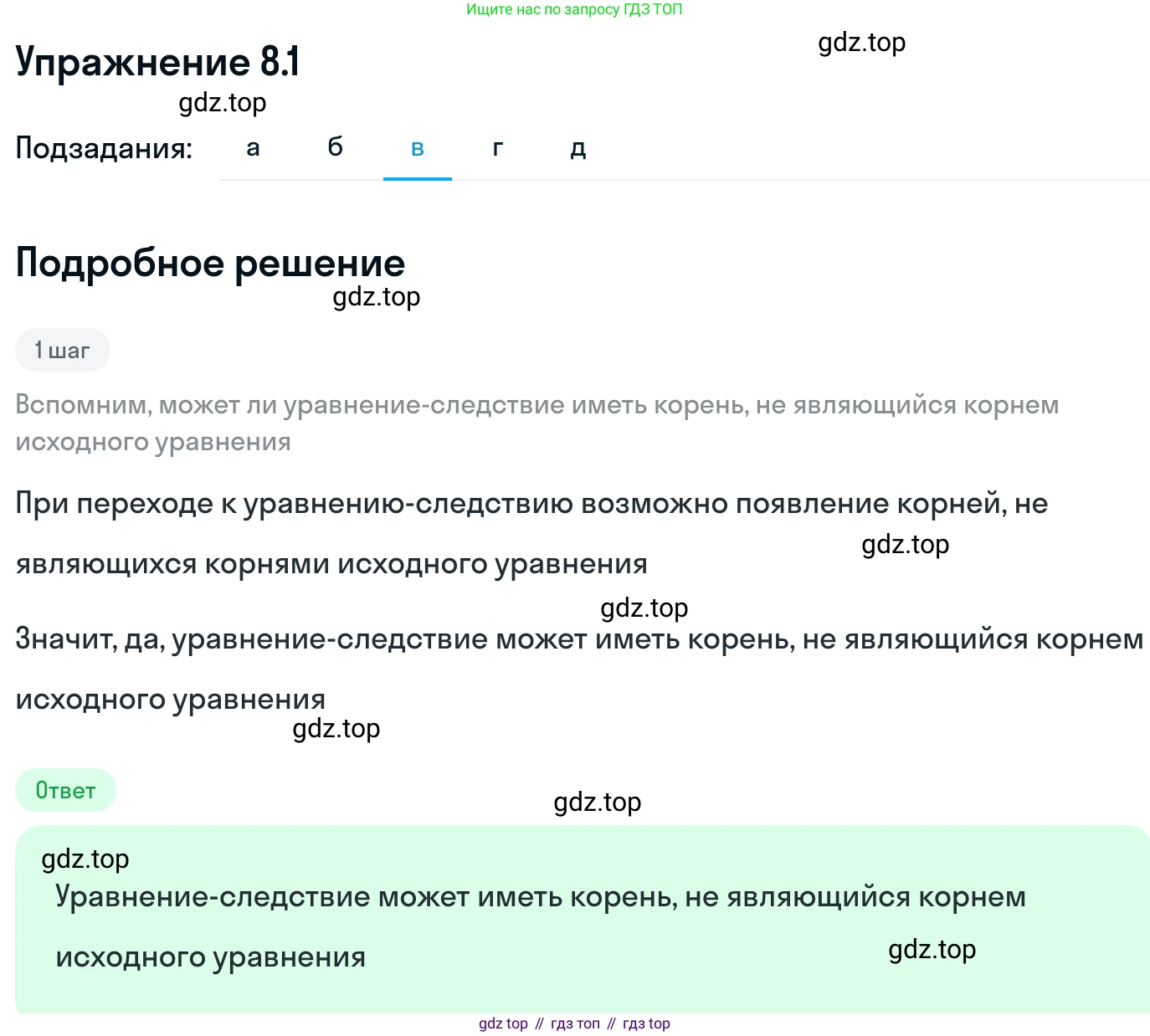The height and width of the screenshot is (1036, 1150).
Task: Click the paragraph starting «При переходе к уравнению-следствию»
Action: tap(531, 533)
